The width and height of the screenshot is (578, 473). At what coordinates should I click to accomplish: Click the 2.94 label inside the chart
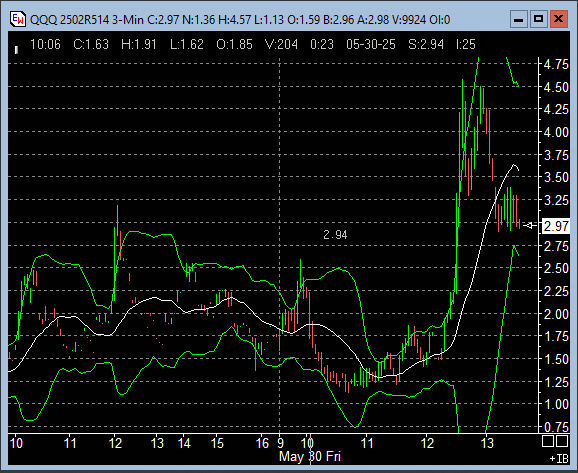coord(335,234)
